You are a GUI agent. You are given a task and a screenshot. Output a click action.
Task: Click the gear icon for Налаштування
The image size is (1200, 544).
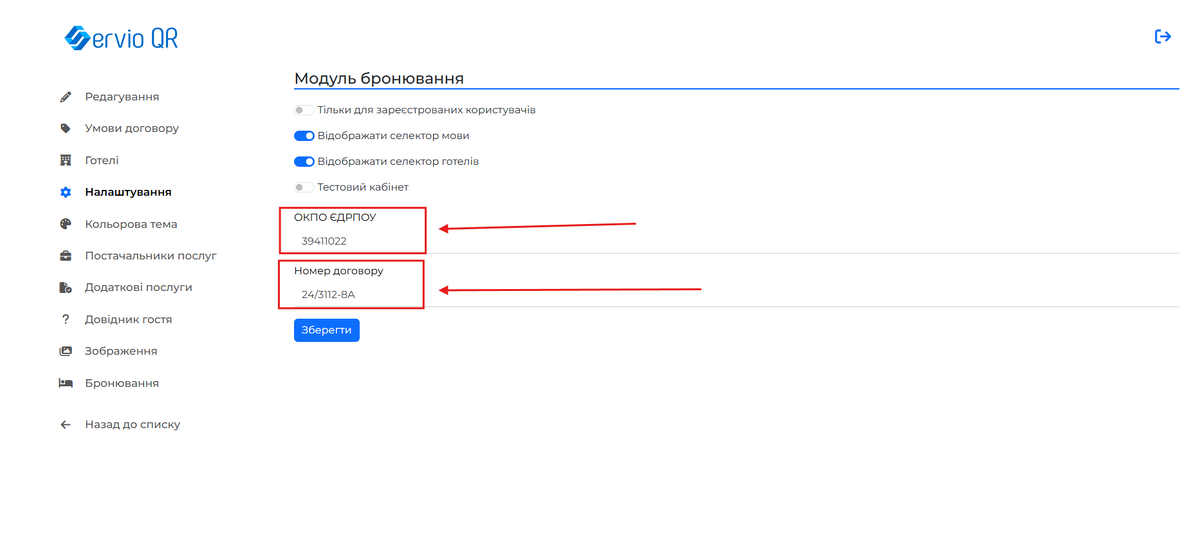click(66, 192)
